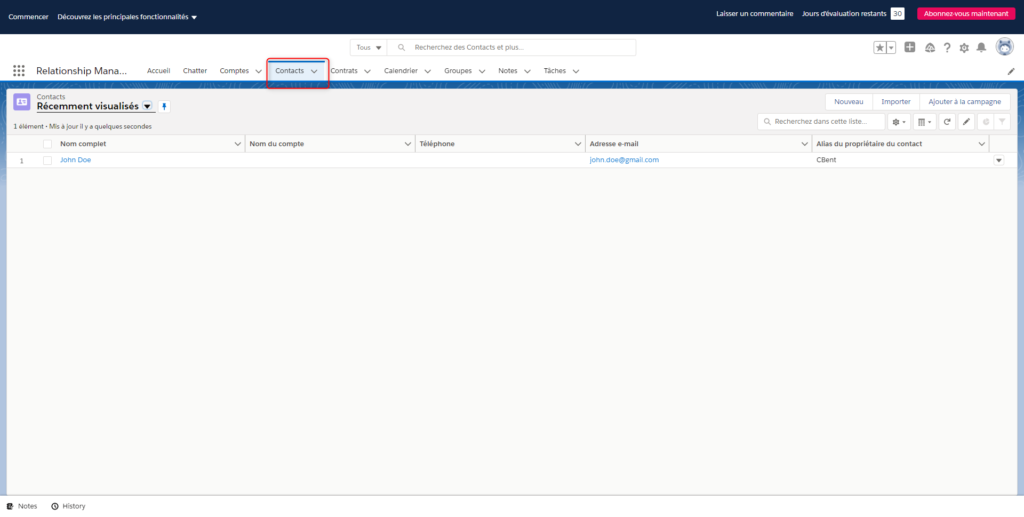Click Ajouter à la campagne button
The width and height of the screenshot is (1024, 517).
click(965, 102)
